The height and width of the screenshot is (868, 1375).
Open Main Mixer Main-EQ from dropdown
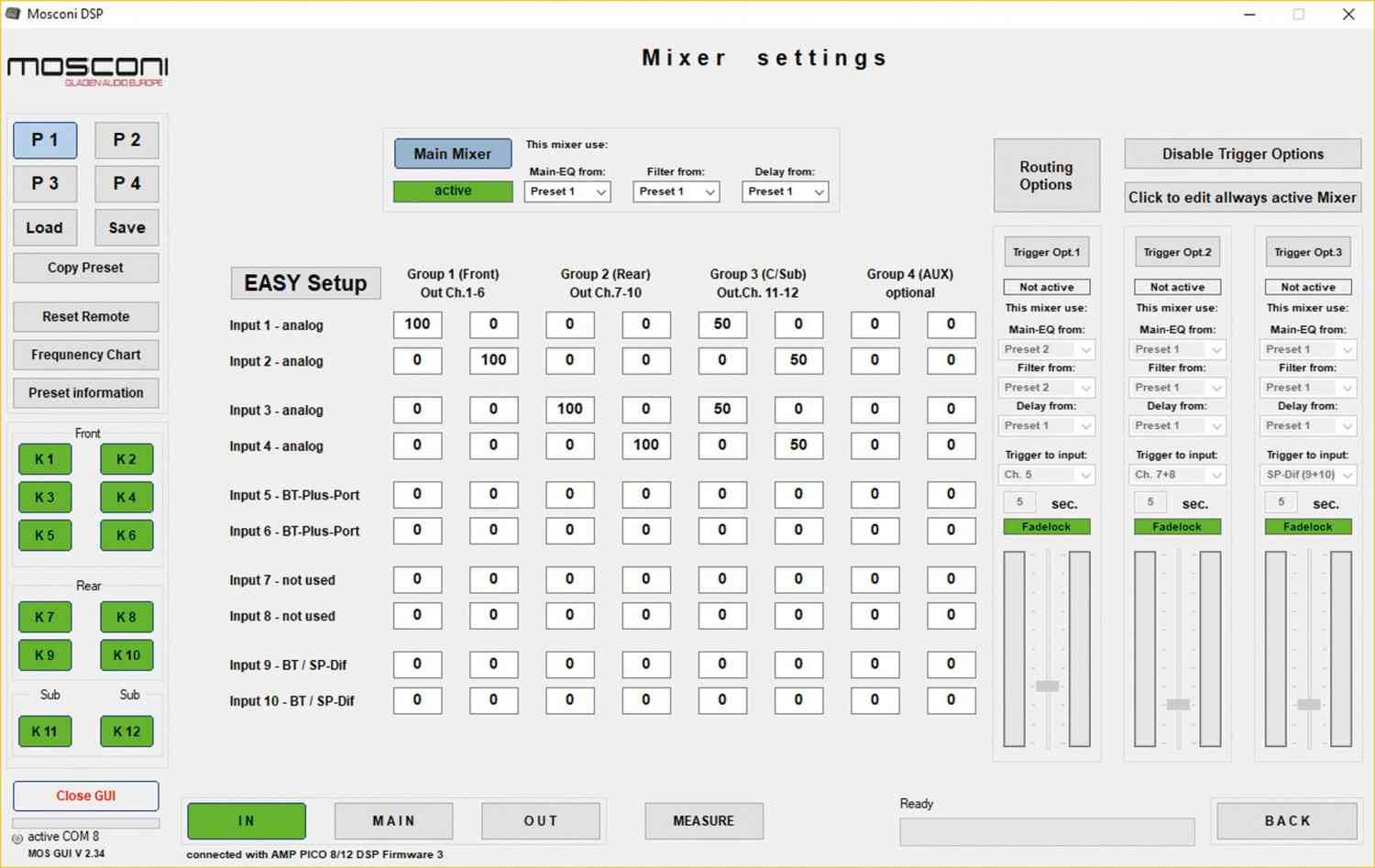tap(567, 192)
